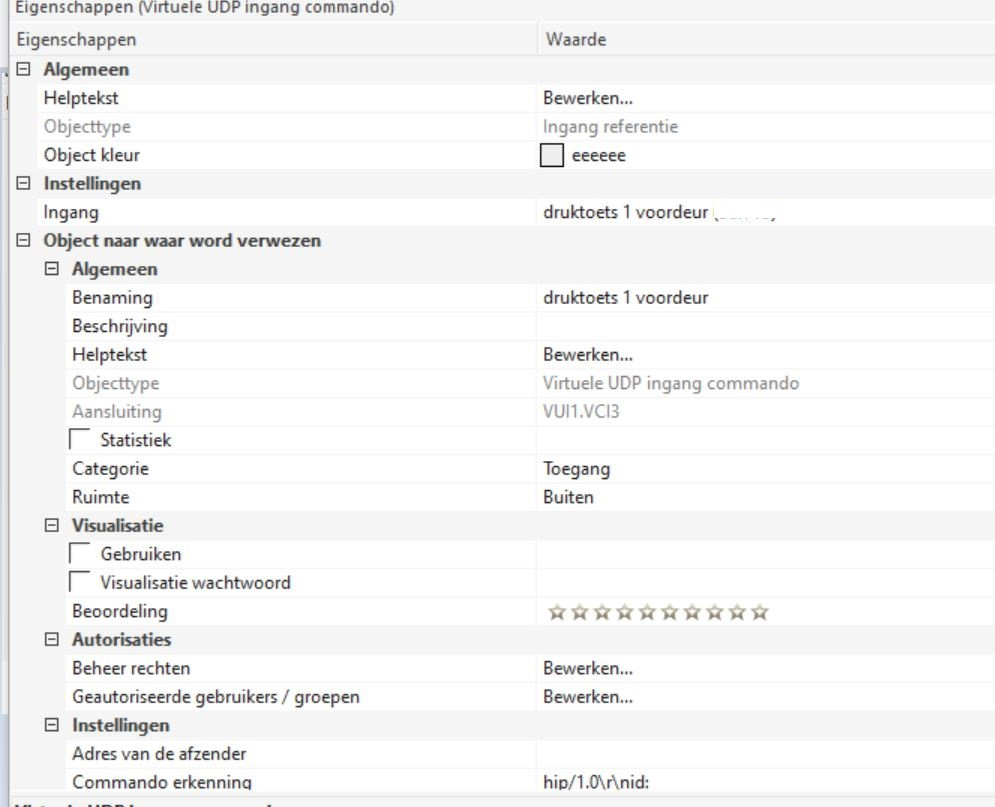Edit Beheer rechten via Bewerken
The height and width of the screenshot is (807, 995).
click(587, 668)
